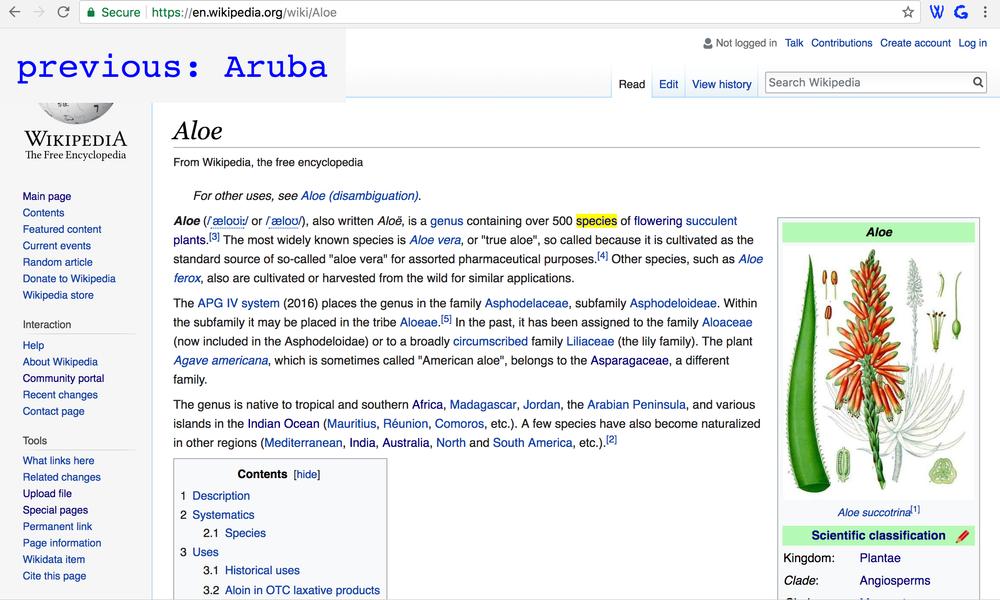Click the green secure padlock icon

coord(91,12)
